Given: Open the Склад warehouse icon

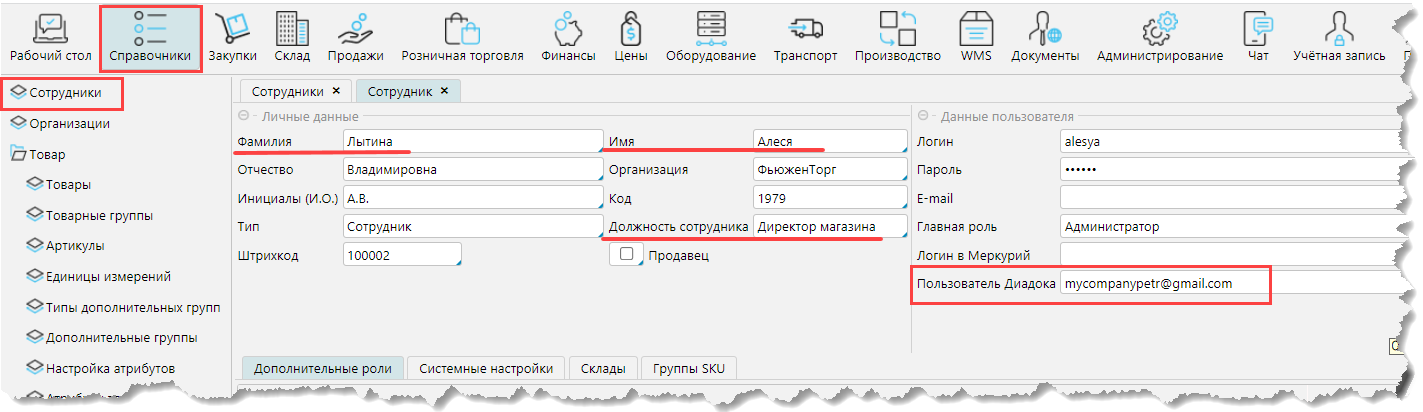Looking at the screenshot, I should coord(286,29).
